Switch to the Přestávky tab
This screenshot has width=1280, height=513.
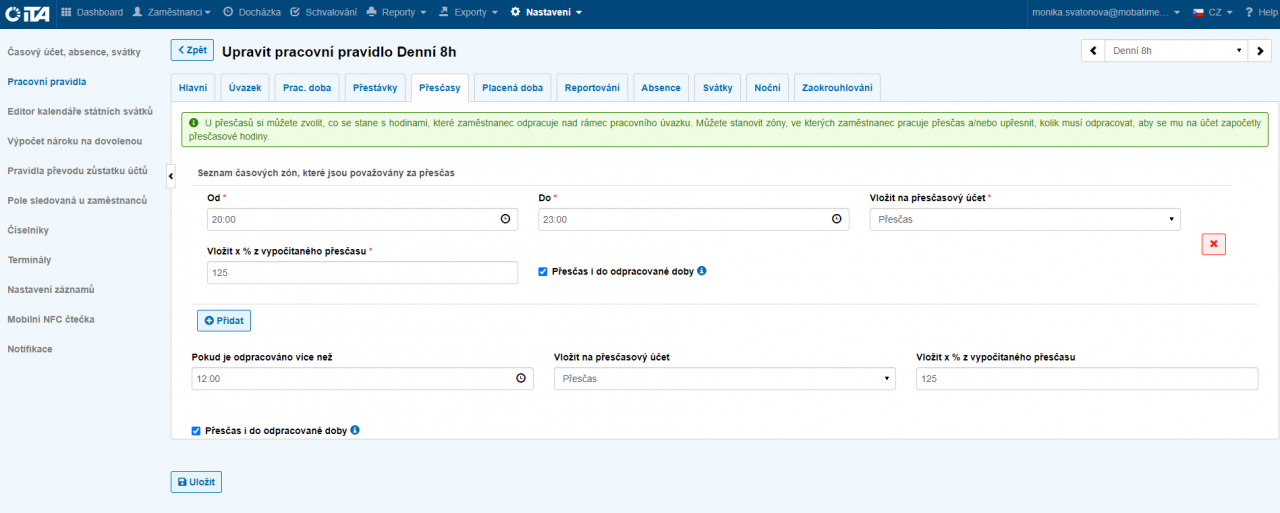(x=375, y=88)
